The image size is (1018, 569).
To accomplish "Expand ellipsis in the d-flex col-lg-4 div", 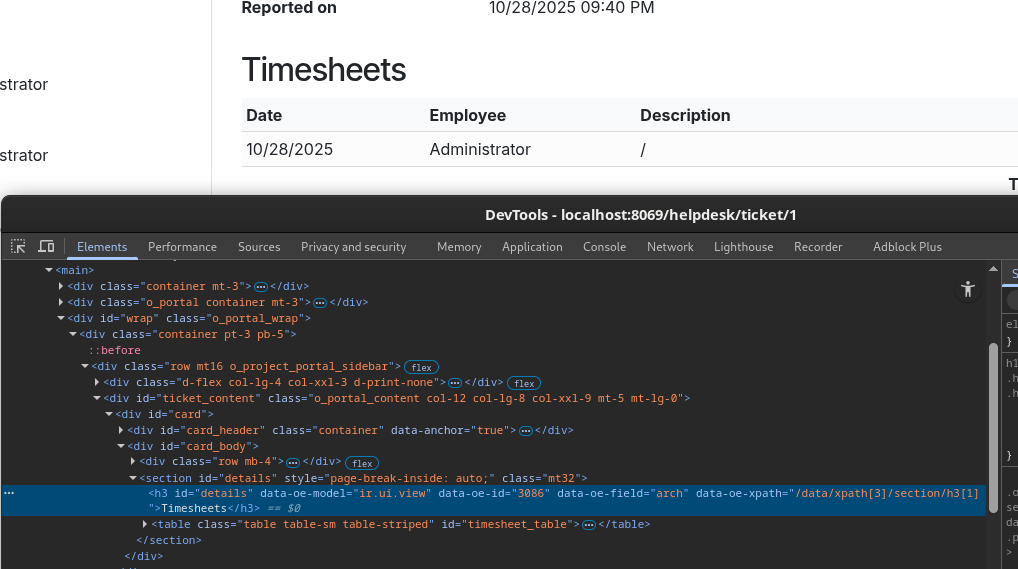I will click(454, 383).
